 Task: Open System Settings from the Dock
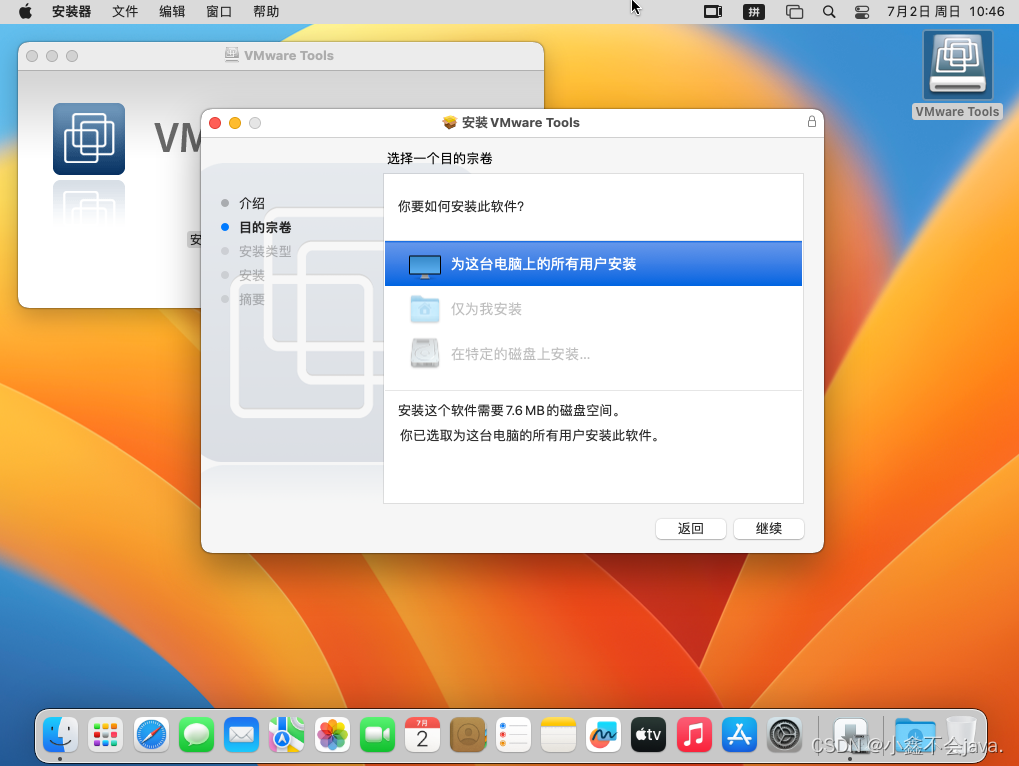point(784,735)
